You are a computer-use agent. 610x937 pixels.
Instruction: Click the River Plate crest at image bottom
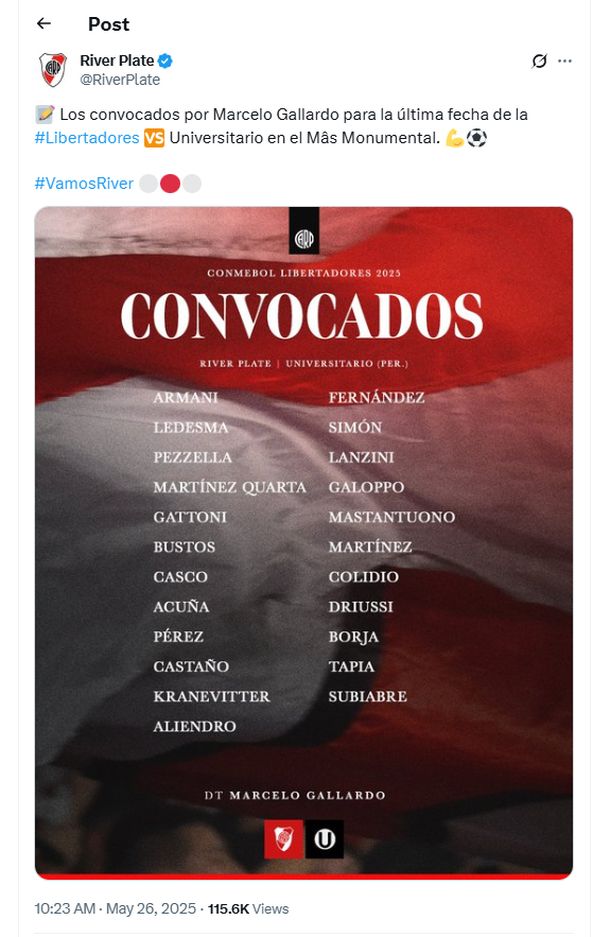pyautogui.click(x=283, y=840)
